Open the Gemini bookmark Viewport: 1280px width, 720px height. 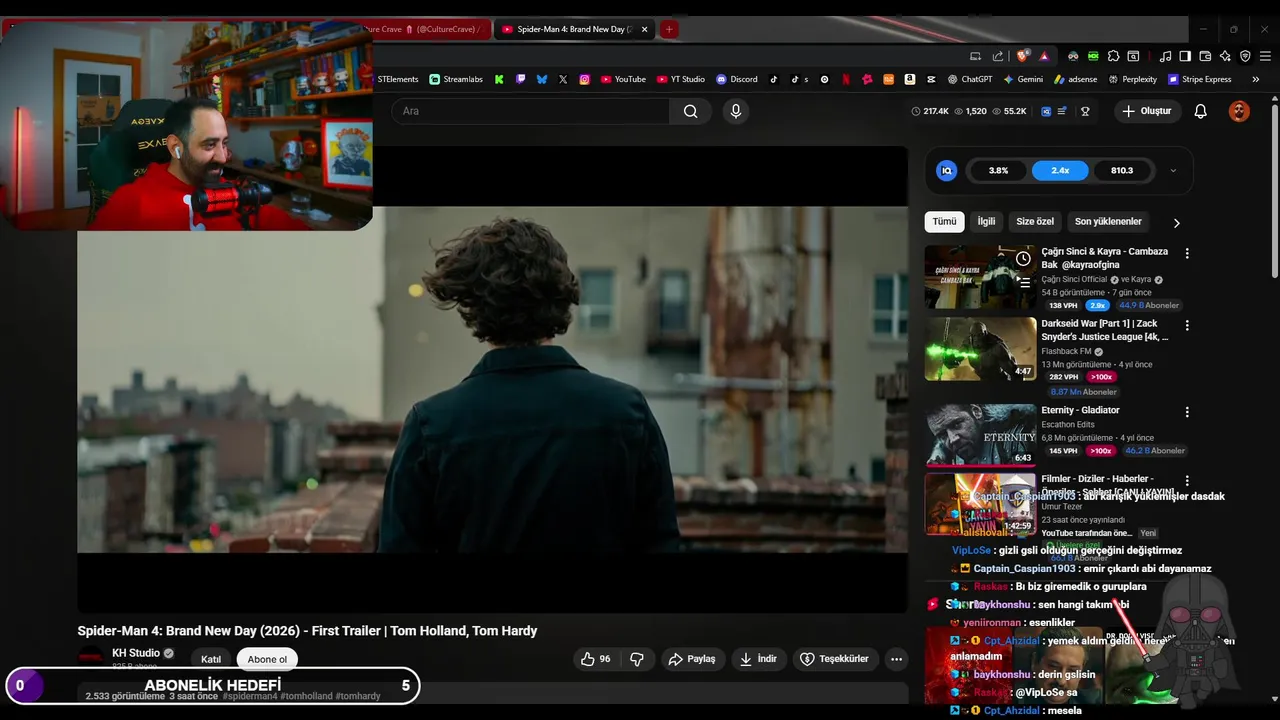pyautogui.click(x=1023, y=79)
